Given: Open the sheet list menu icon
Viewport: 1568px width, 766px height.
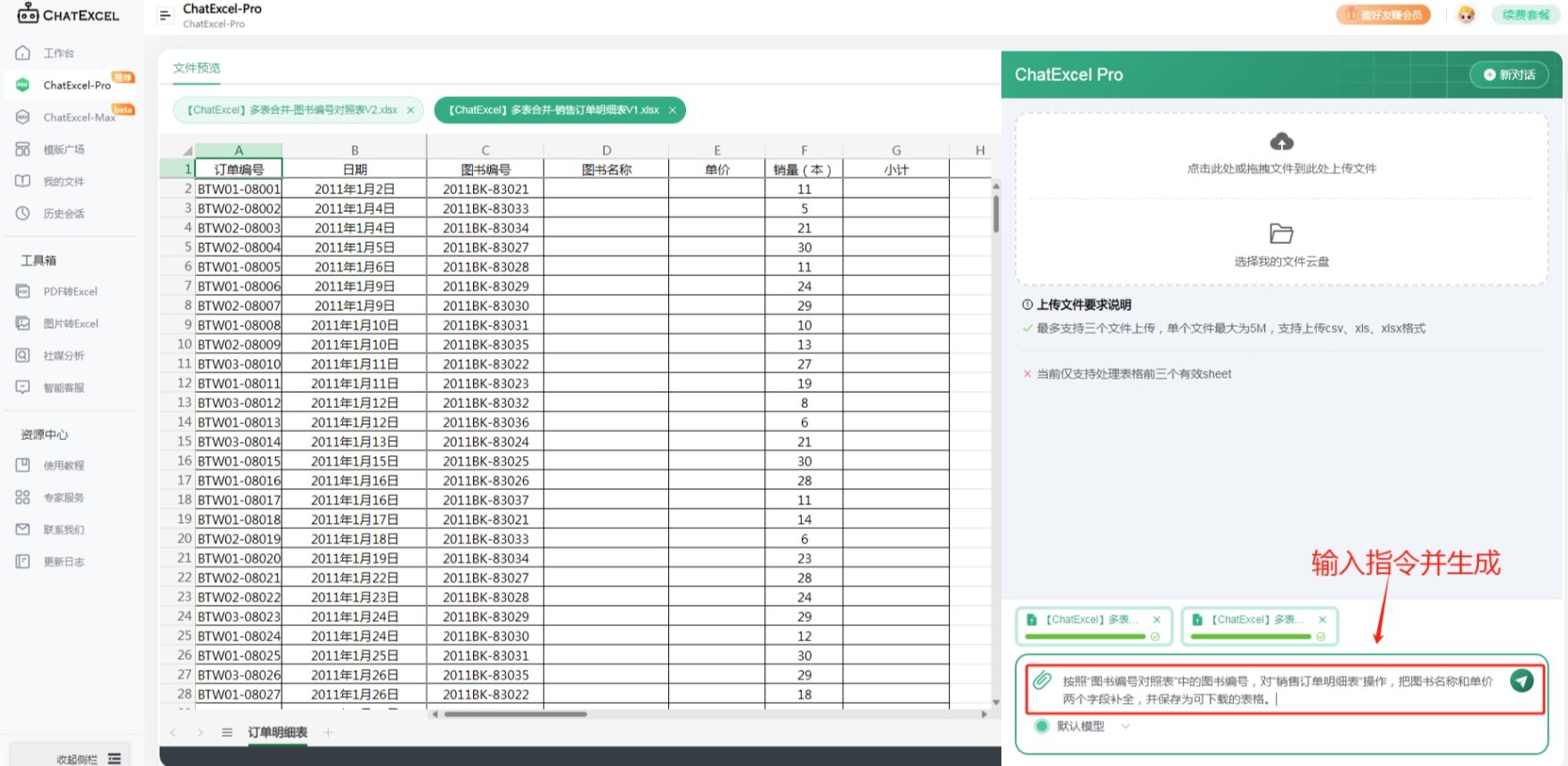Looking at the screenshot, I should click(227, 732).
